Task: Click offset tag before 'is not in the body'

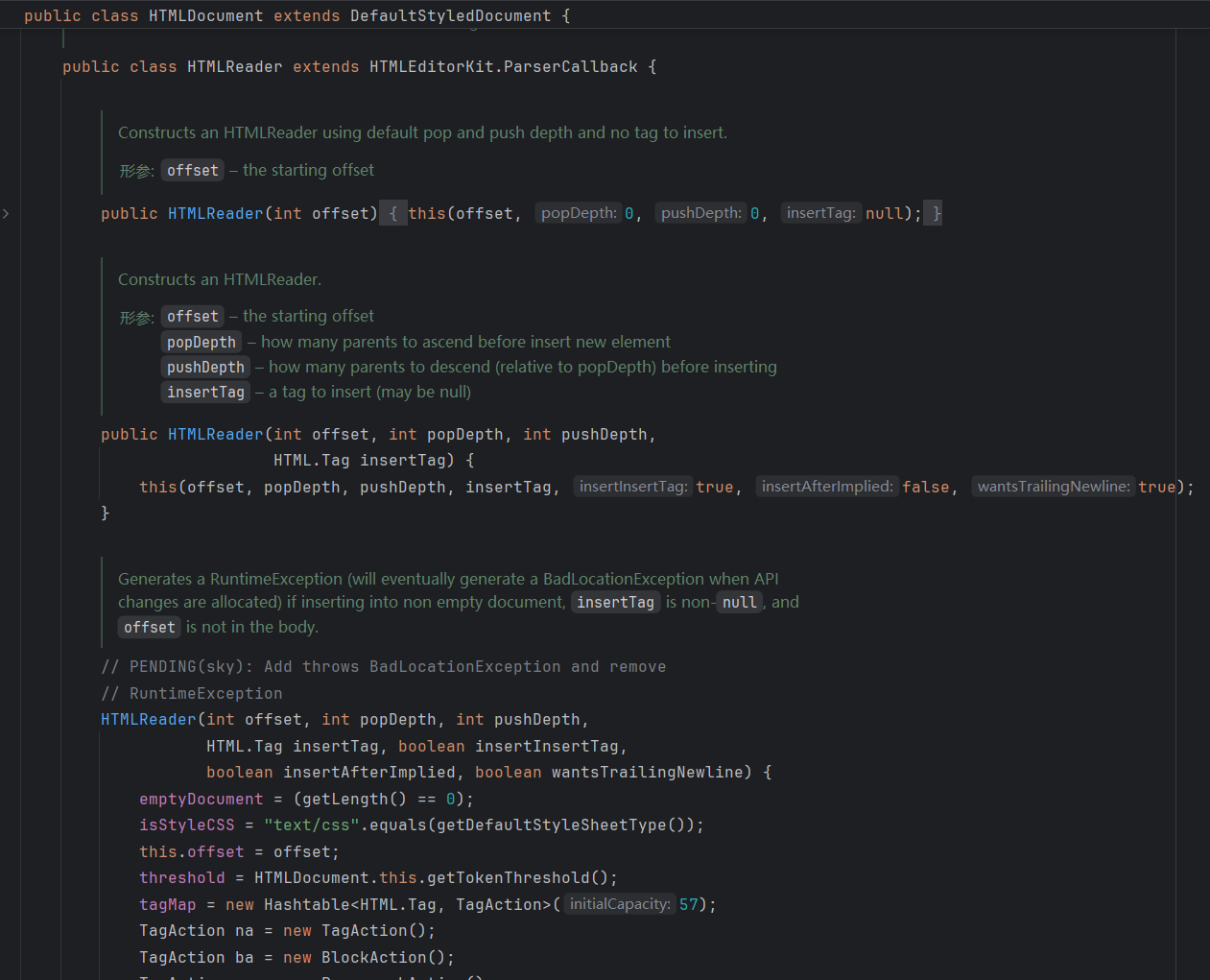Action: click(x=150, y=628)
